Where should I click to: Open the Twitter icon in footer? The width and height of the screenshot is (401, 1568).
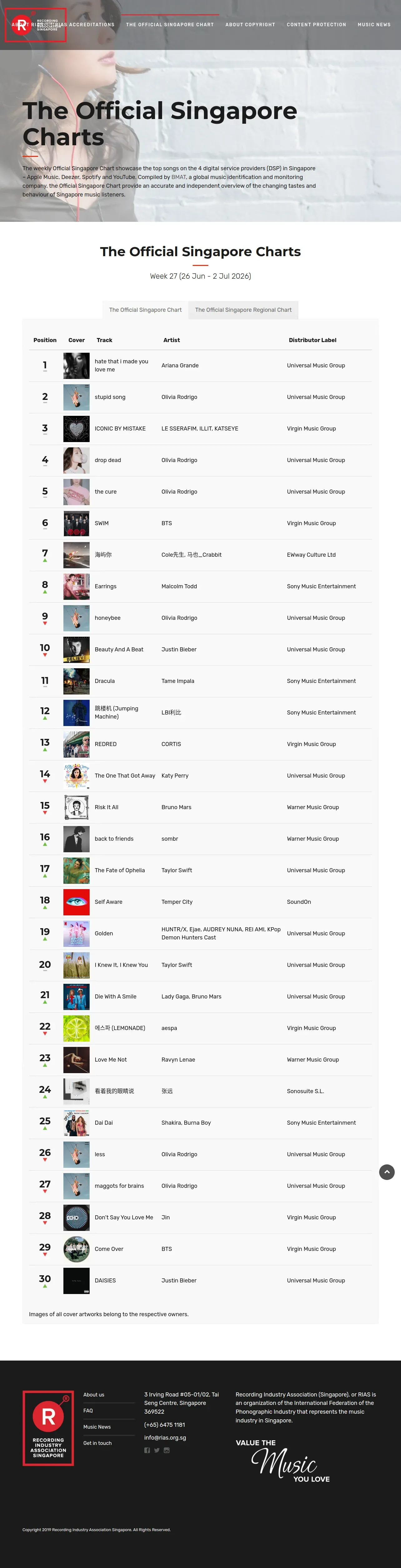[x=156, y=1450]
